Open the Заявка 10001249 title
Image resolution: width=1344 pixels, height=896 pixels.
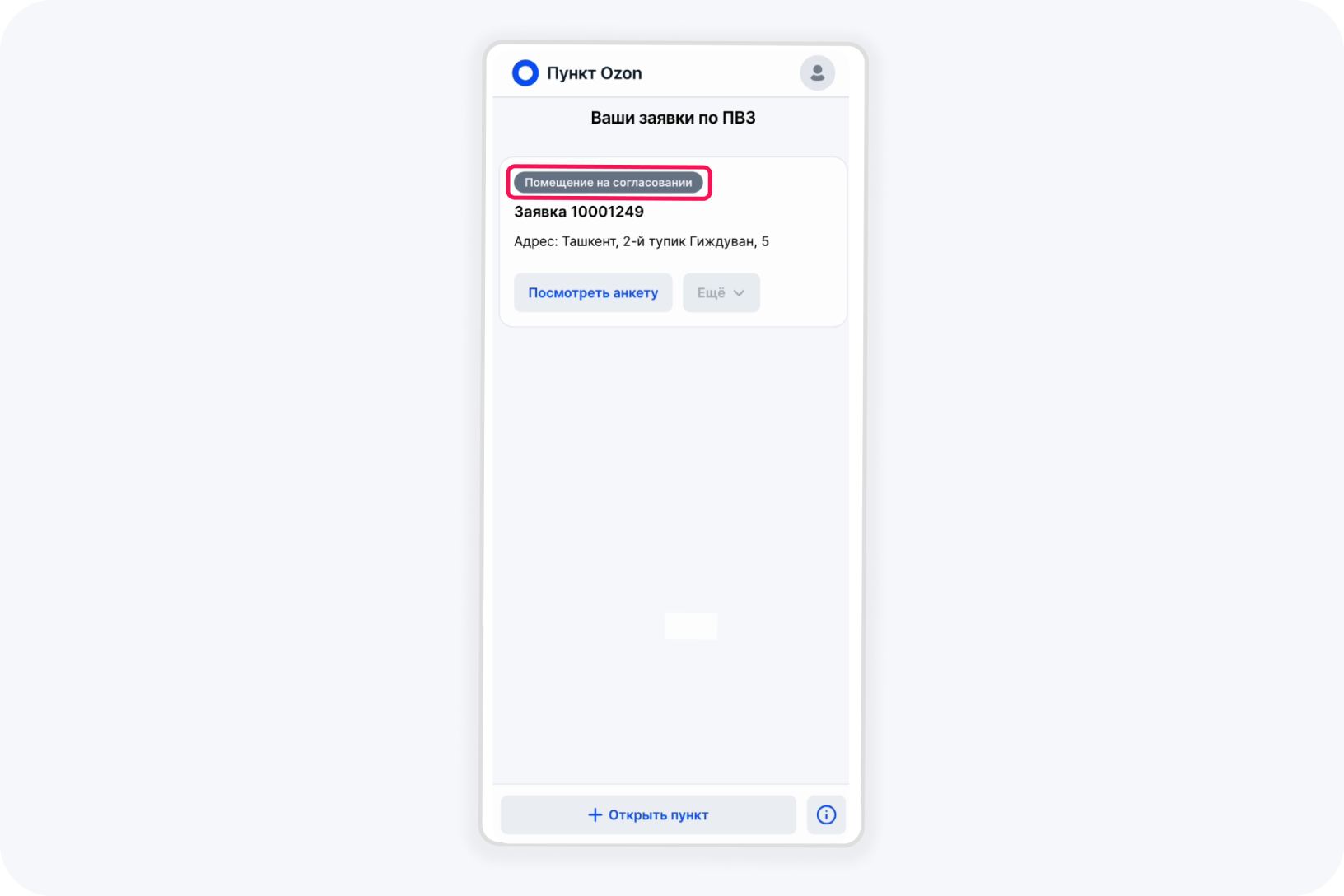[579, 212]
